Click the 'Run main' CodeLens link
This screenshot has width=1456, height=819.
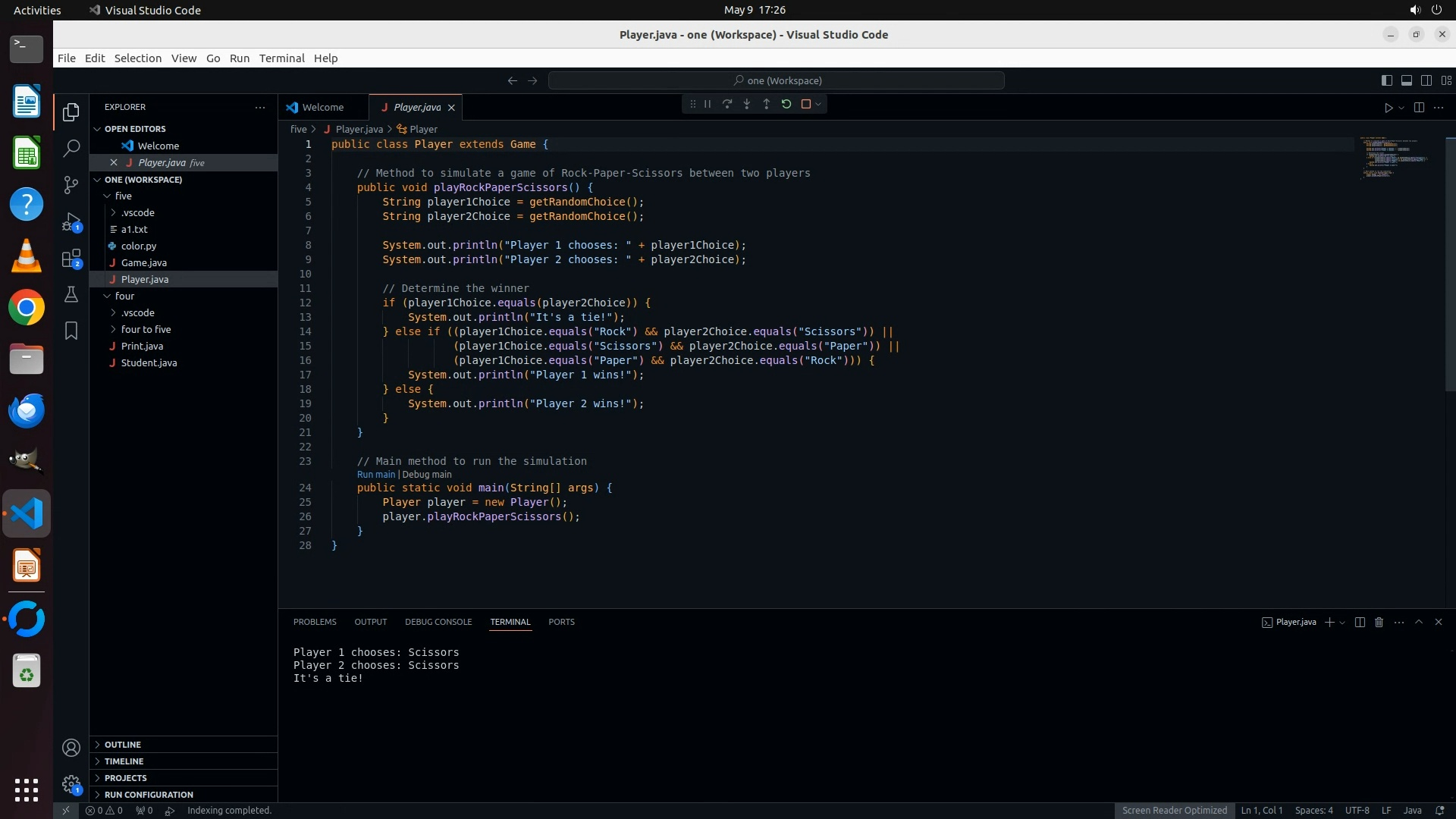click(x=376, y=475)
